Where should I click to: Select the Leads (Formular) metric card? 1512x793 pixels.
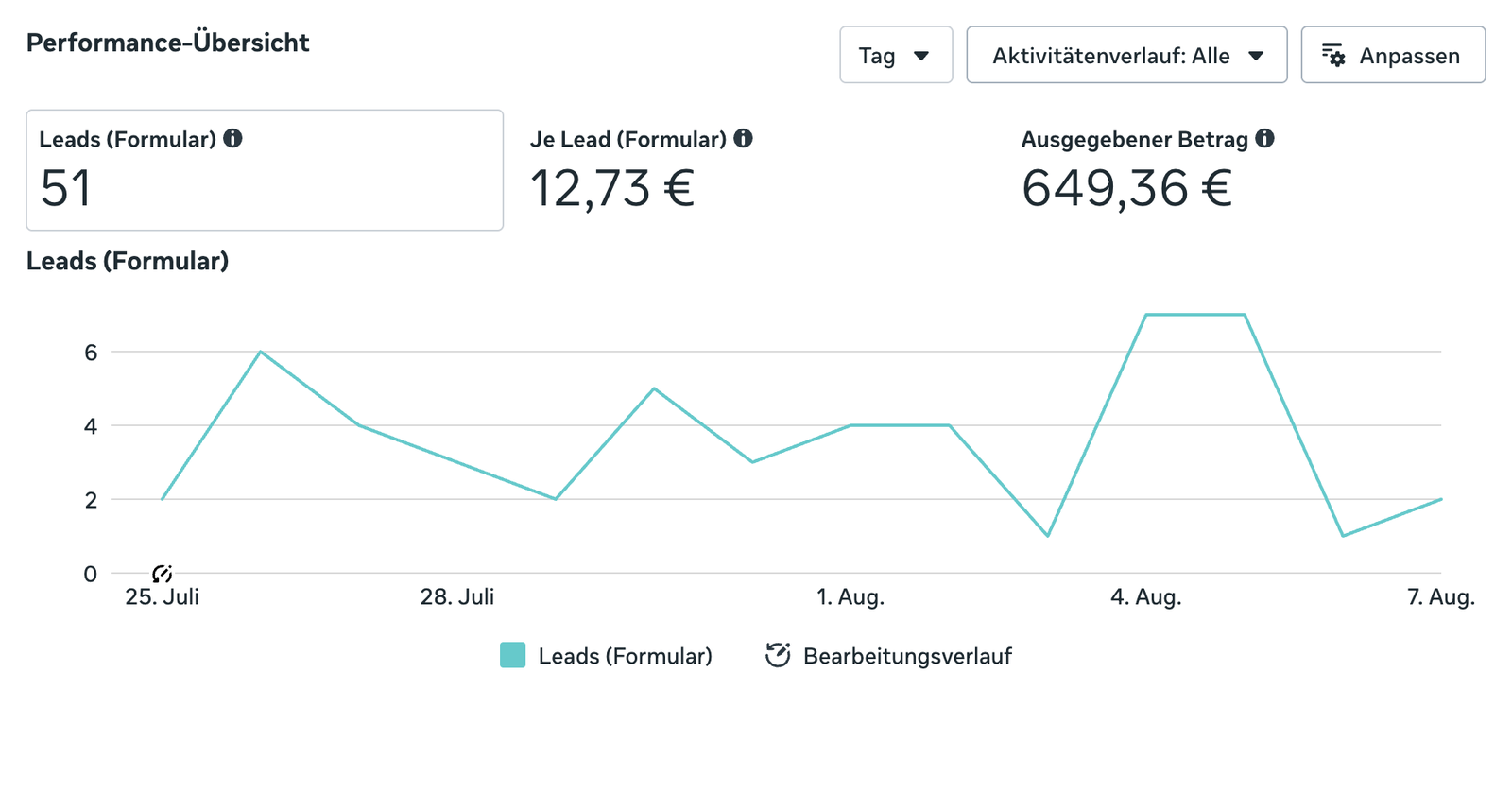(265, 170)
